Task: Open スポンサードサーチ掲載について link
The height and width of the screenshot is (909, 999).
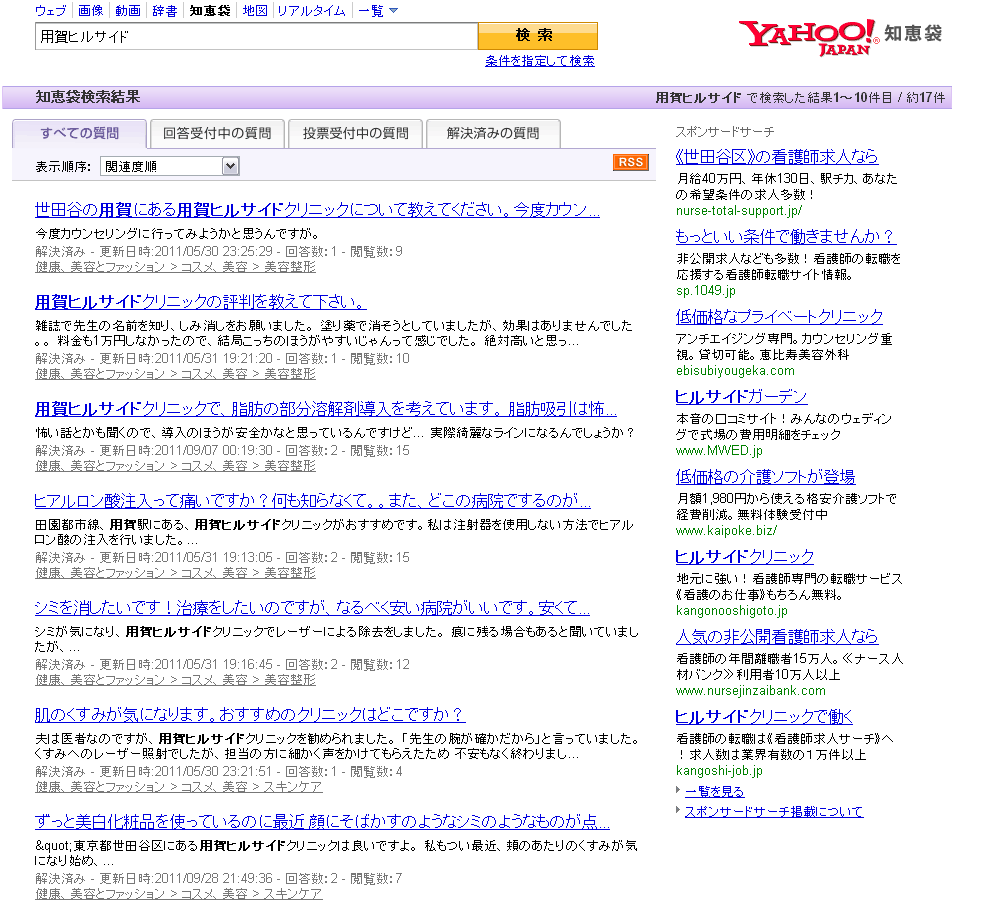Action: tap(774, 812)
